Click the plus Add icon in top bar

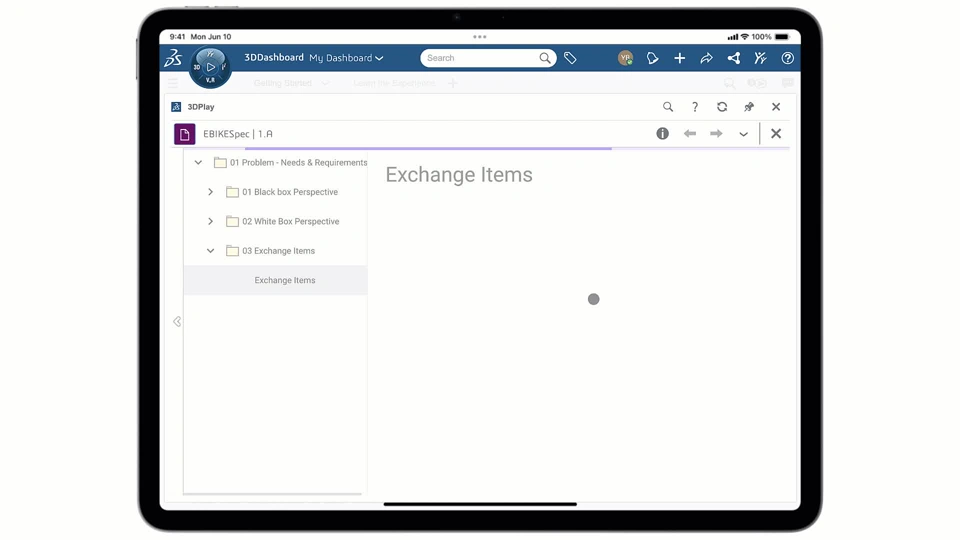pos(680,58)
